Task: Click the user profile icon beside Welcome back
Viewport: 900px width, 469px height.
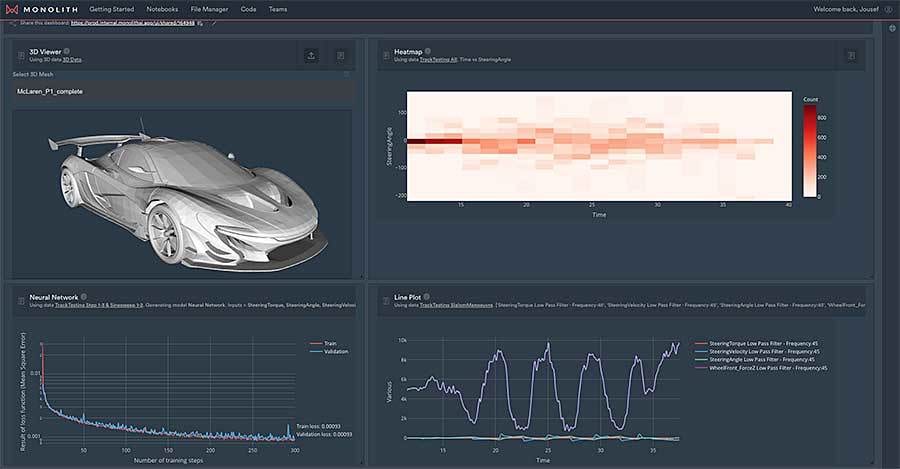Action: [889, 9]
